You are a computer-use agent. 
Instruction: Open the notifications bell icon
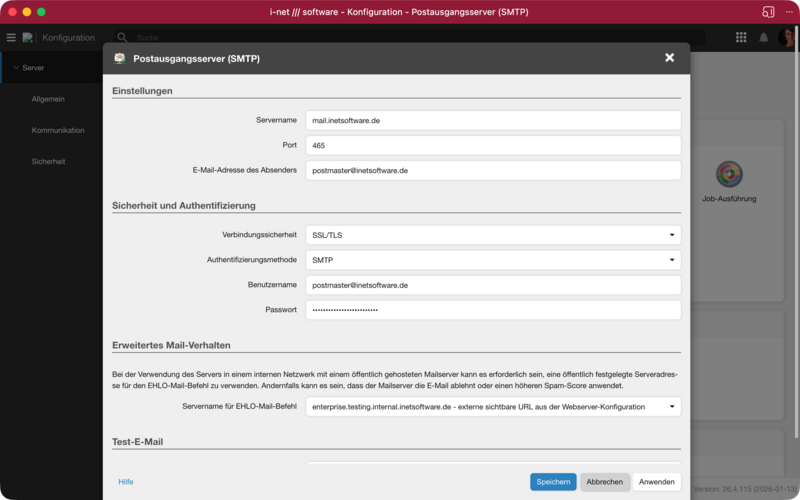coord(764,38)
